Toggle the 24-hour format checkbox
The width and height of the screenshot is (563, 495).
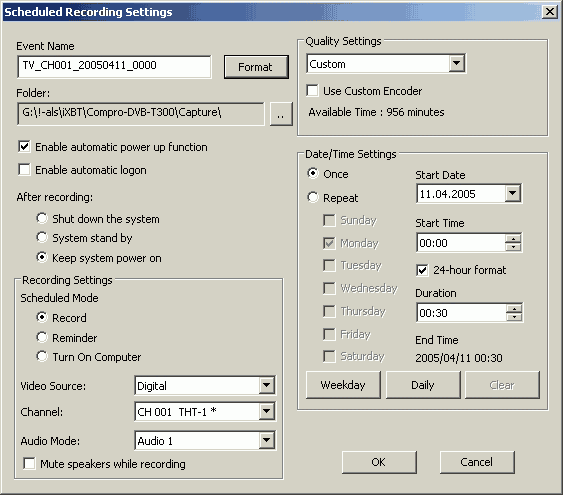[422, 270]
